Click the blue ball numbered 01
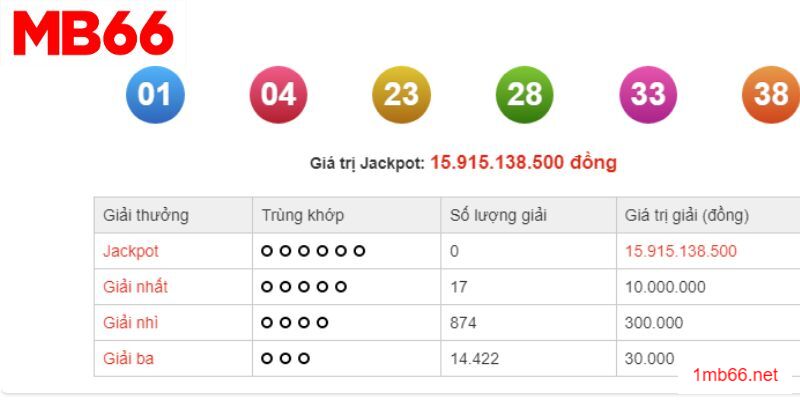This screenshot has height=400, width=800. (x=155, y=95)
